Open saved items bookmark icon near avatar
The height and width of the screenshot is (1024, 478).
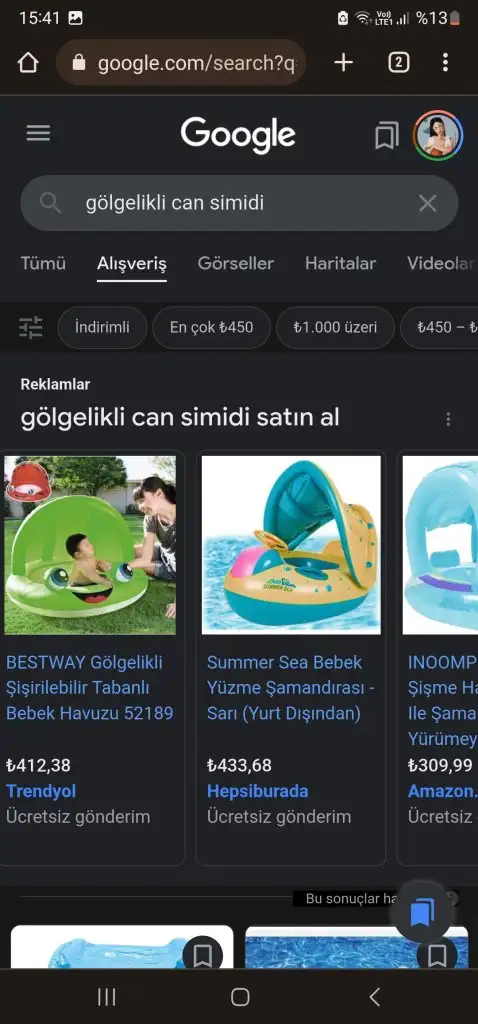pyautogui.click(x=386, y=135)
